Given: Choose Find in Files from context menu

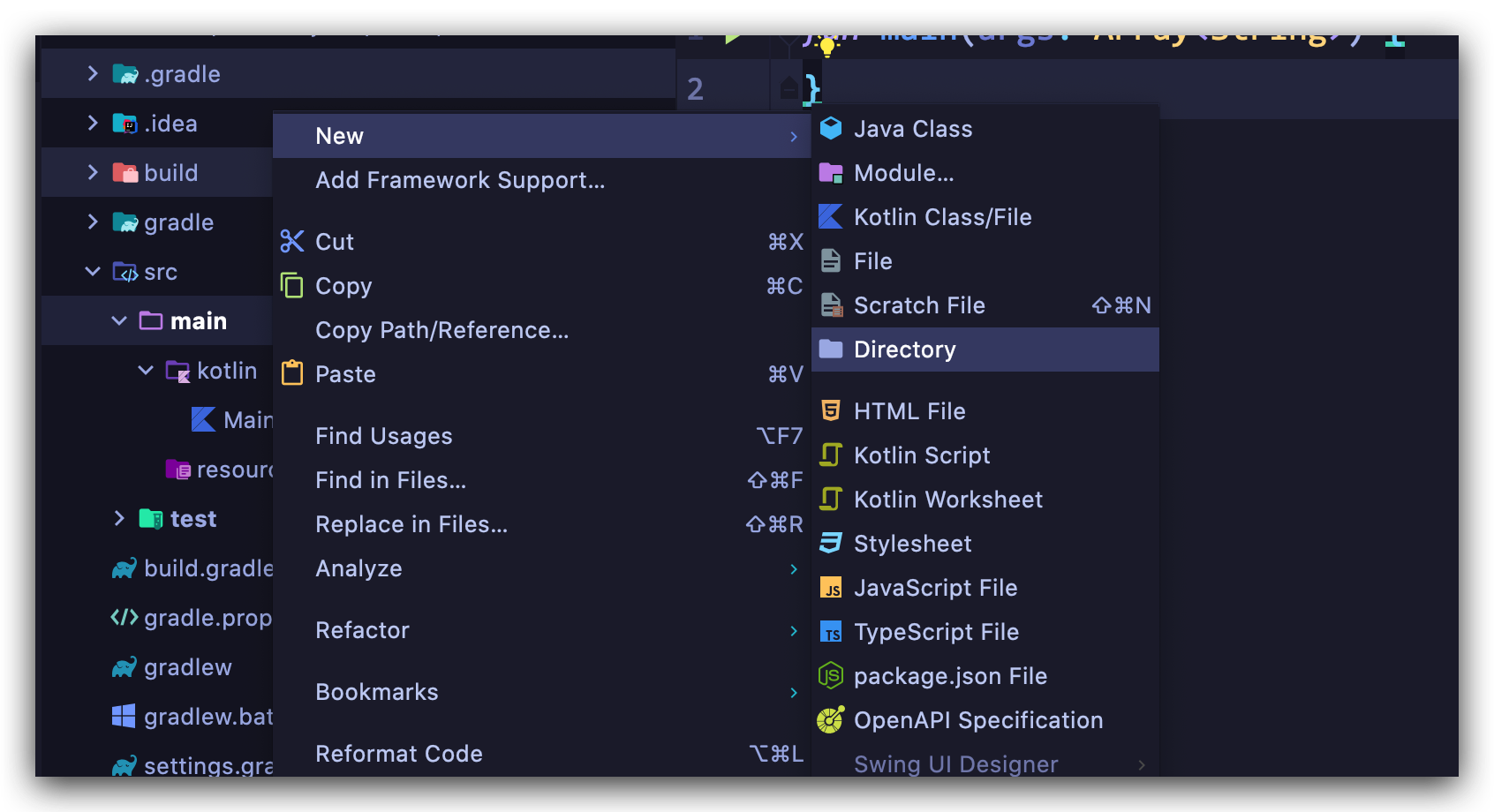Looking at the screenshot, I should point(390,480).
